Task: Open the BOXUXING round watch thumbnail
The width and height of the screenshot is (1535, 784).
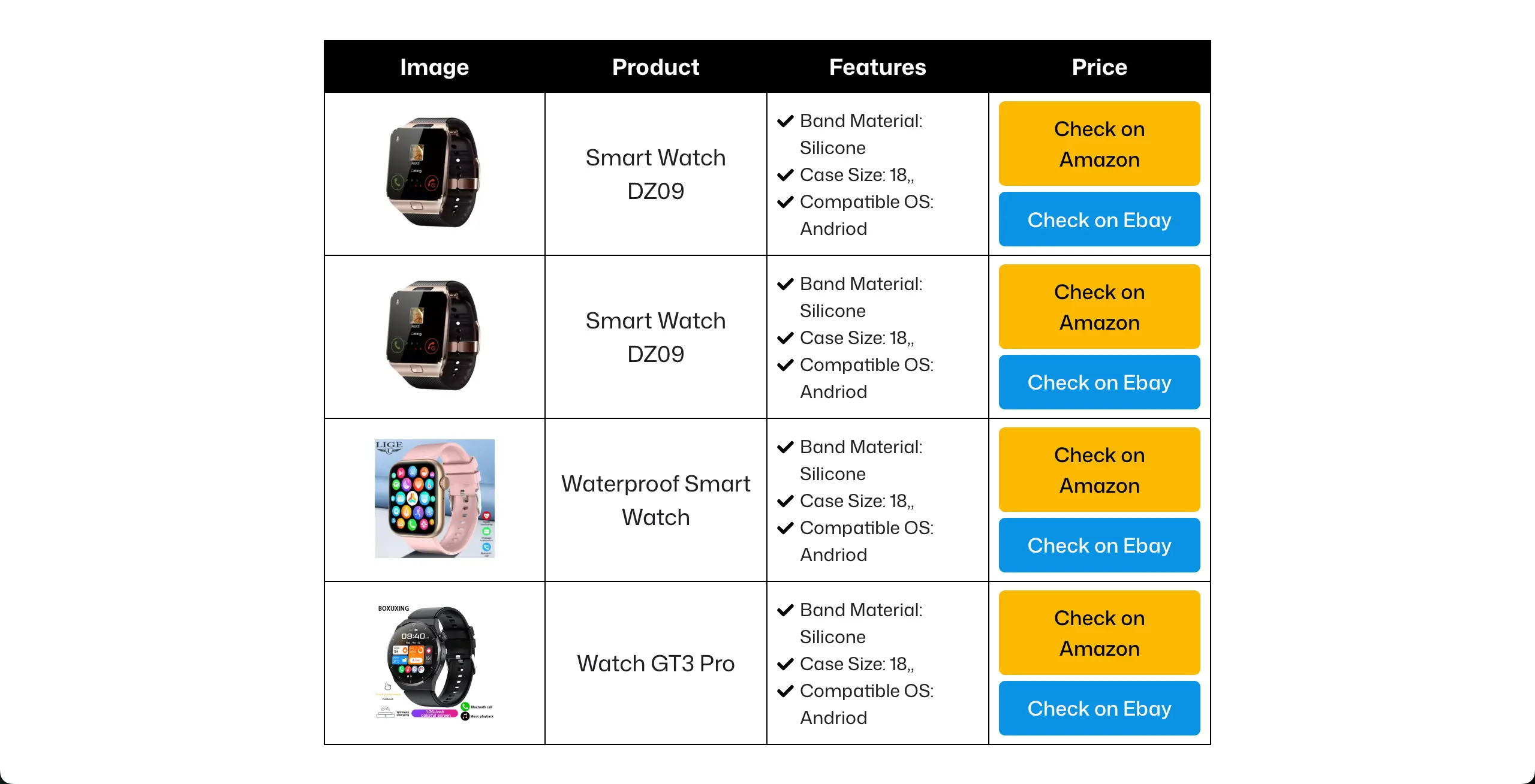Action: [x=435, y=662]
